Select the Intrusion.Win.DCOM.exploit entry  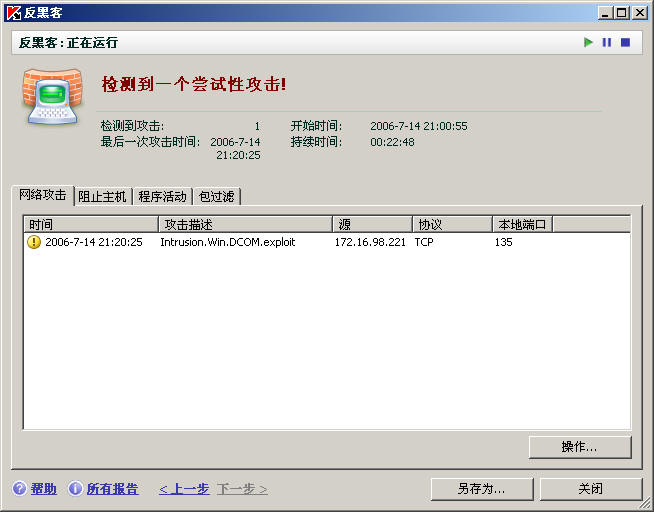(228, 242)
